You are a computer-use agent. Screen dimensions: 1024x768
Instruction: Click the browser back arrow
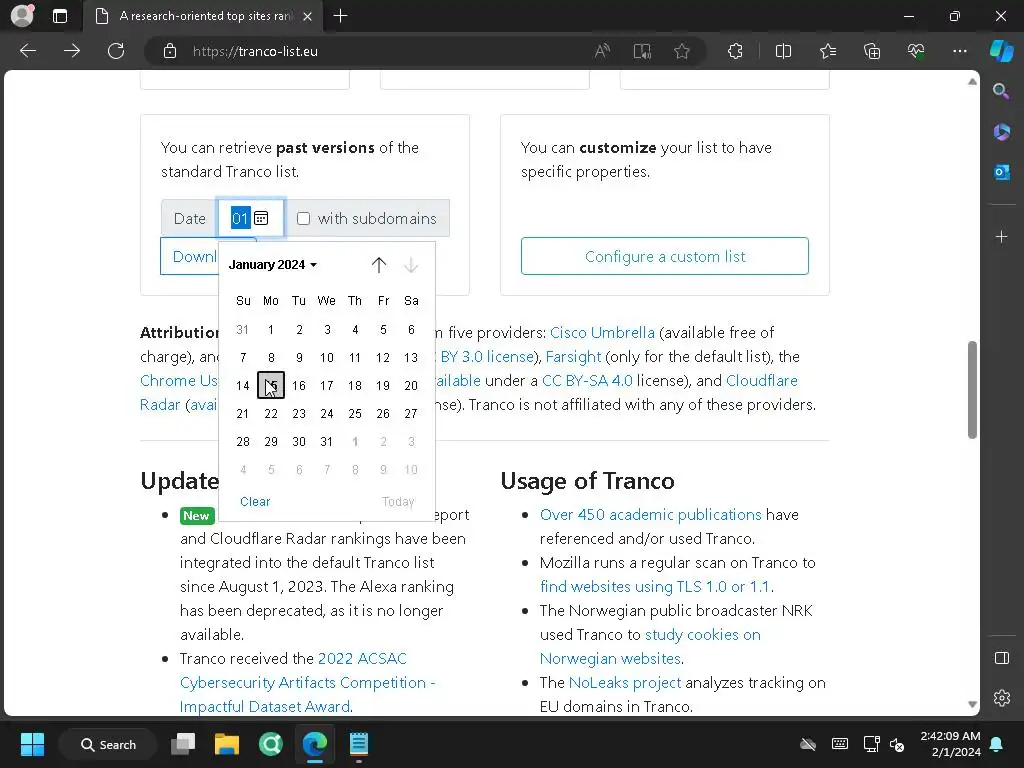pyautogui.click(x=28, y=51)
